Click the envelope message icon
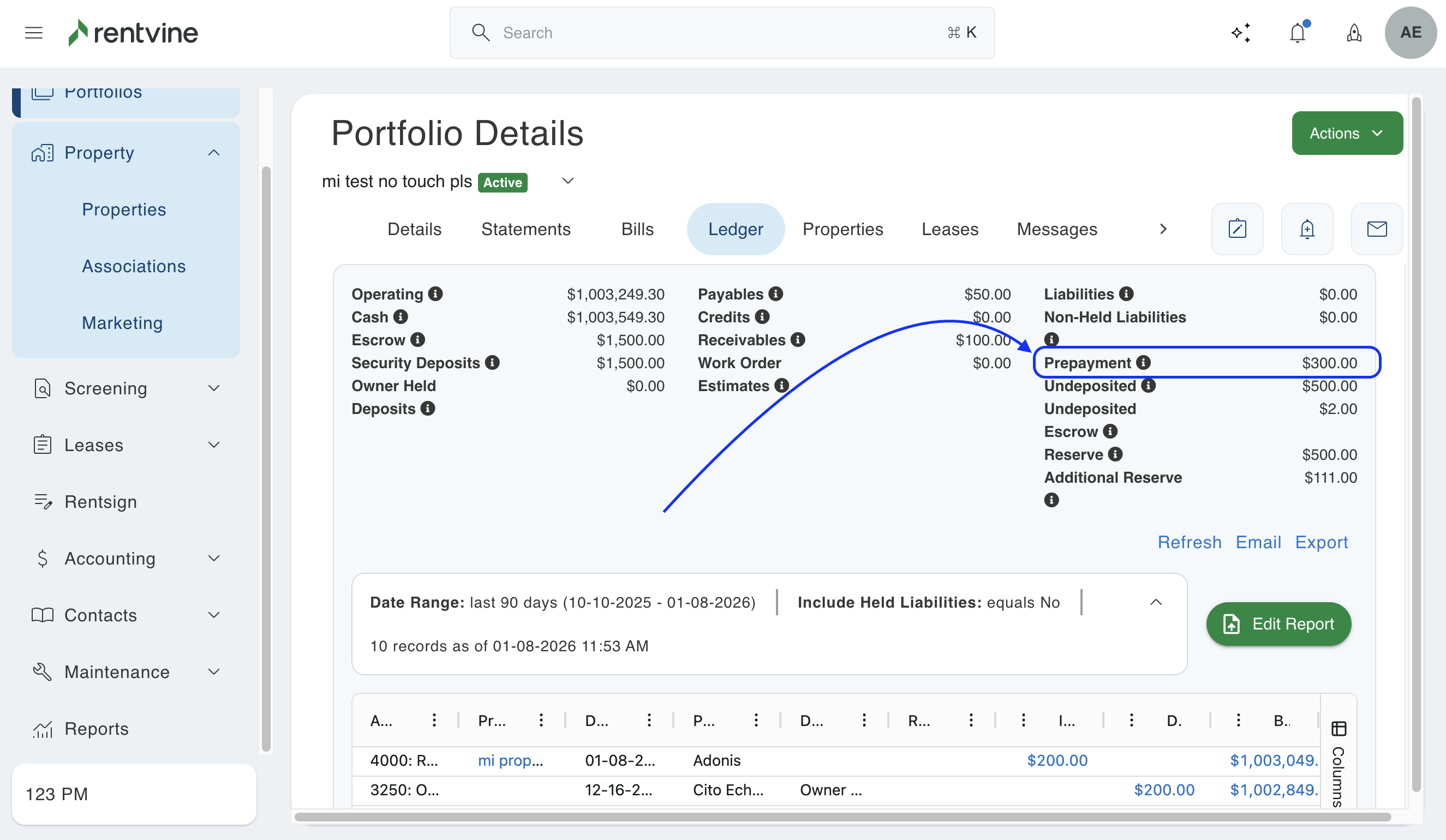Image resolution: width=1446 pixels, height=840 pixels. (1377, 229)
